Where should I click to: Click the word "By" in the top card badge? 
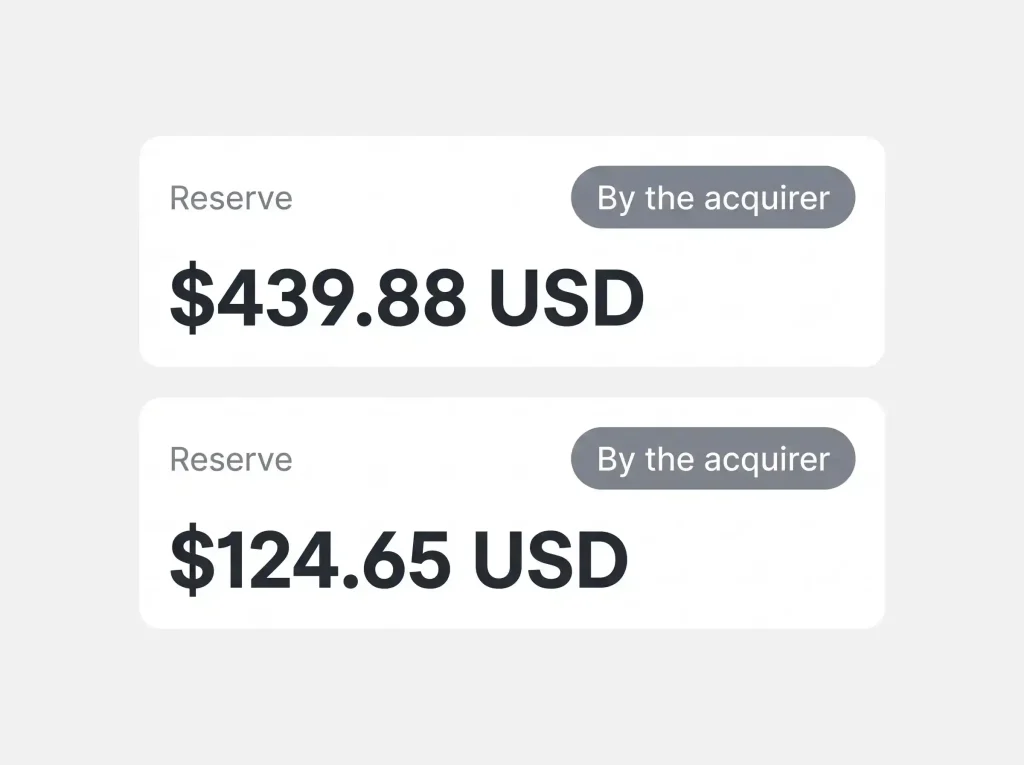click(x=616, y=199)
